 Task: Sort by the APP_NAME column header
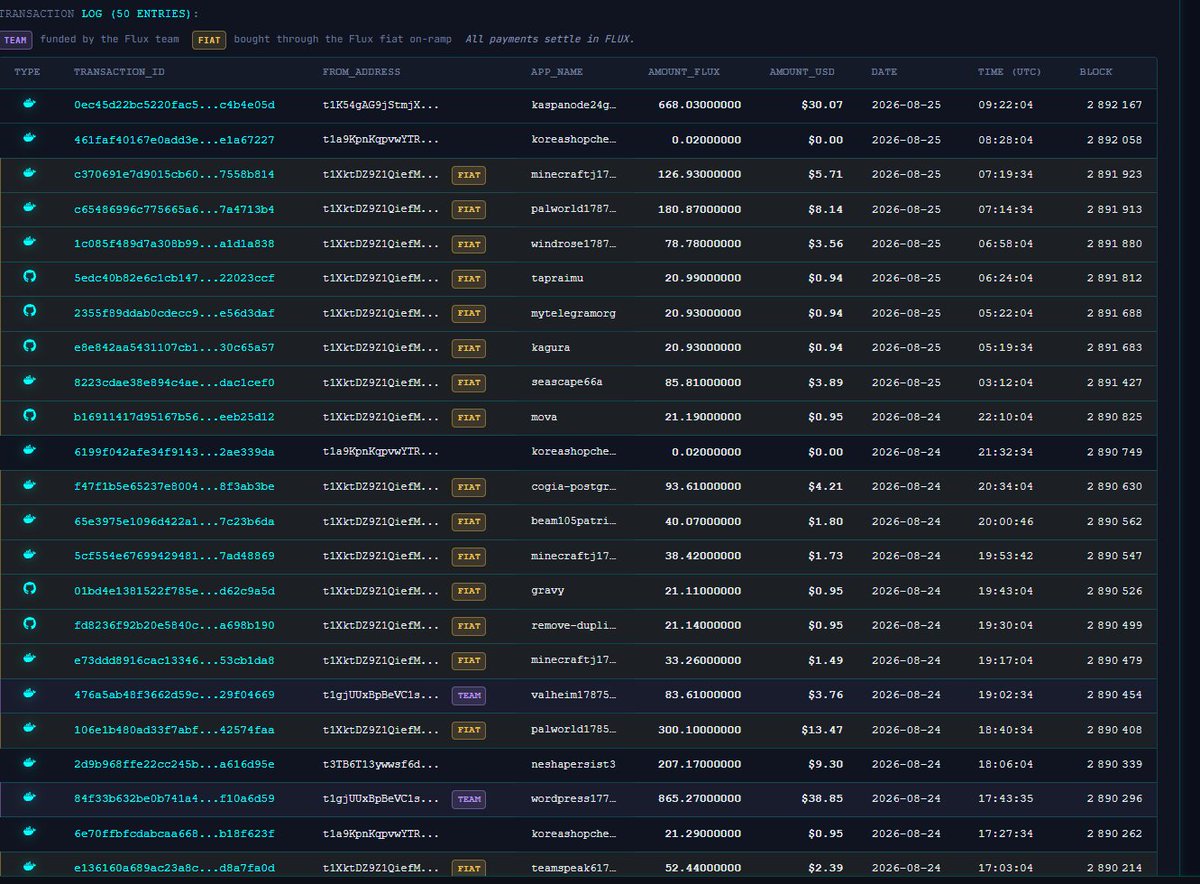557,72
